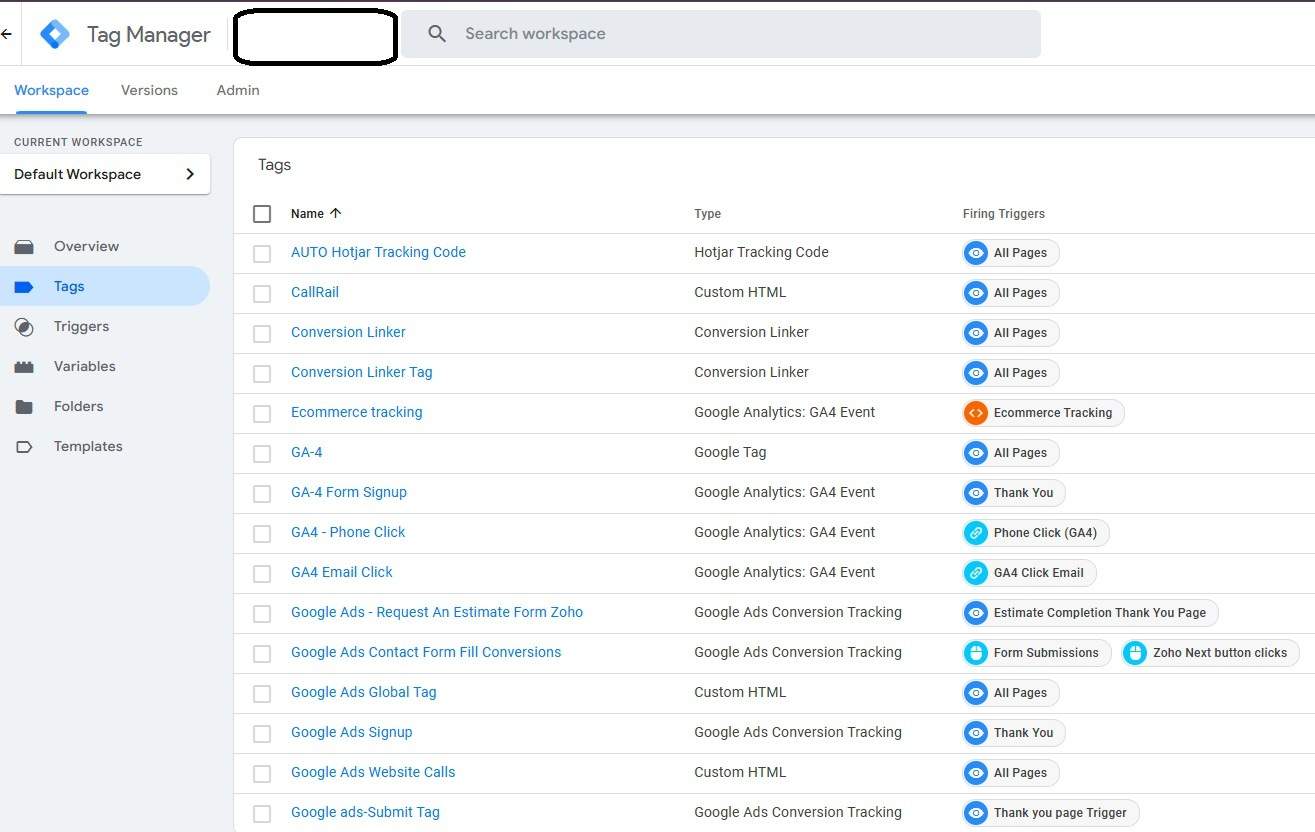Screen dimensions: 1315x832
Task: Switch to the Versions tab
Action: [149, 90]
